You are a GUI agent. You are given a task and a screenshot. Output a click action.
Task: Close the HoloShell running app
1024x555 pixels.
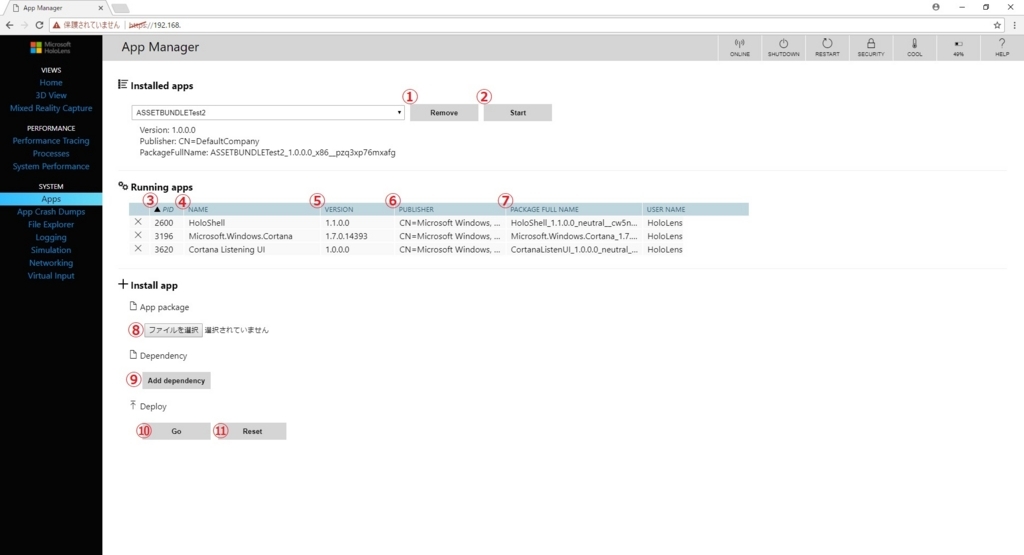pyautogui.click(x=138, y=222)
